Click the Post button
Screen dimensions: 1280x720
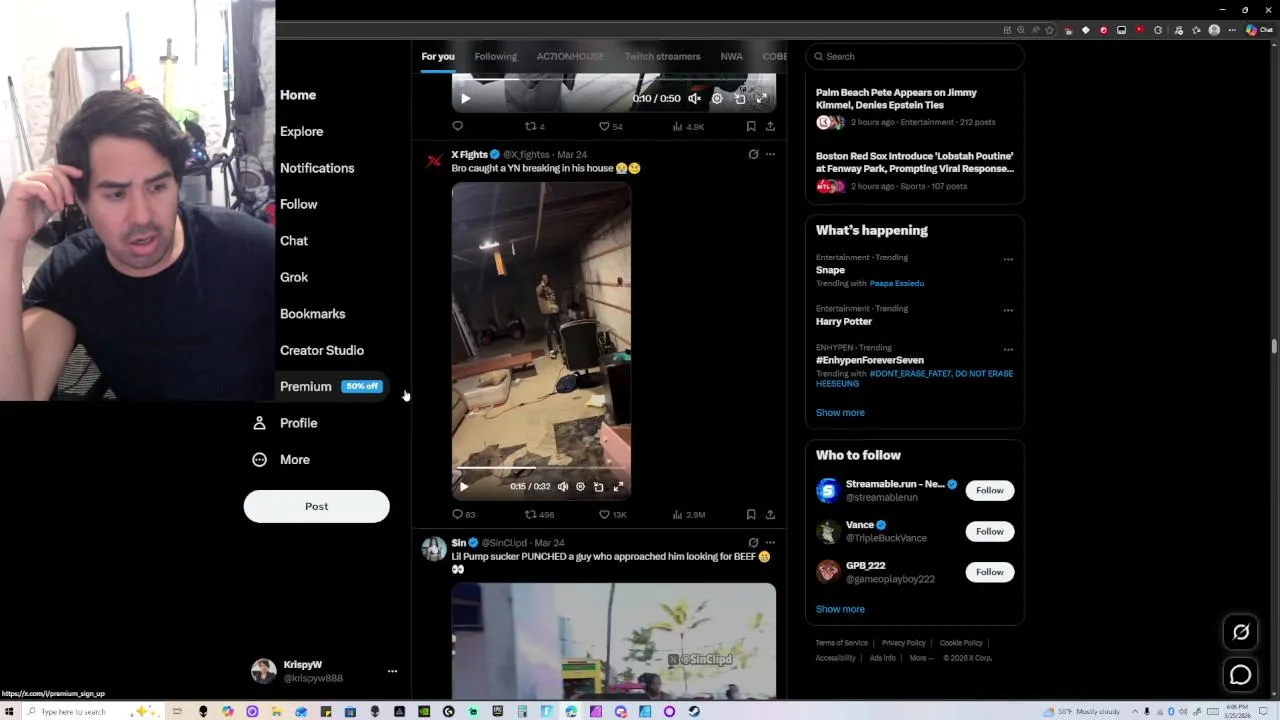pyautogui.click(x=316, y=506)
